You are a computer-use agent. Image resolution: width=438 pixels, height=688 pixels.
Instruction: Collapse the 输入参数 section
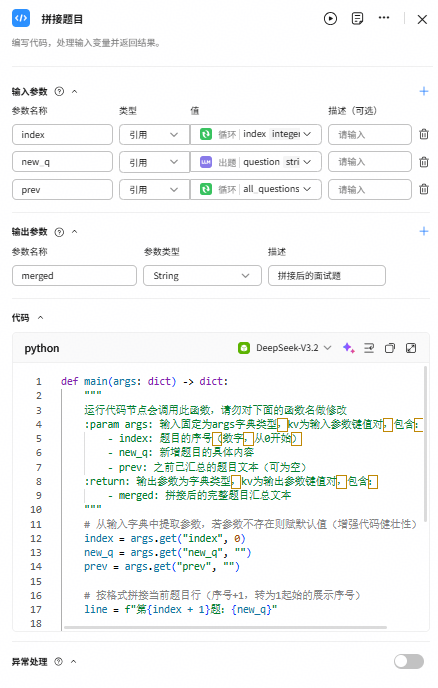click(x=75, y=91)
